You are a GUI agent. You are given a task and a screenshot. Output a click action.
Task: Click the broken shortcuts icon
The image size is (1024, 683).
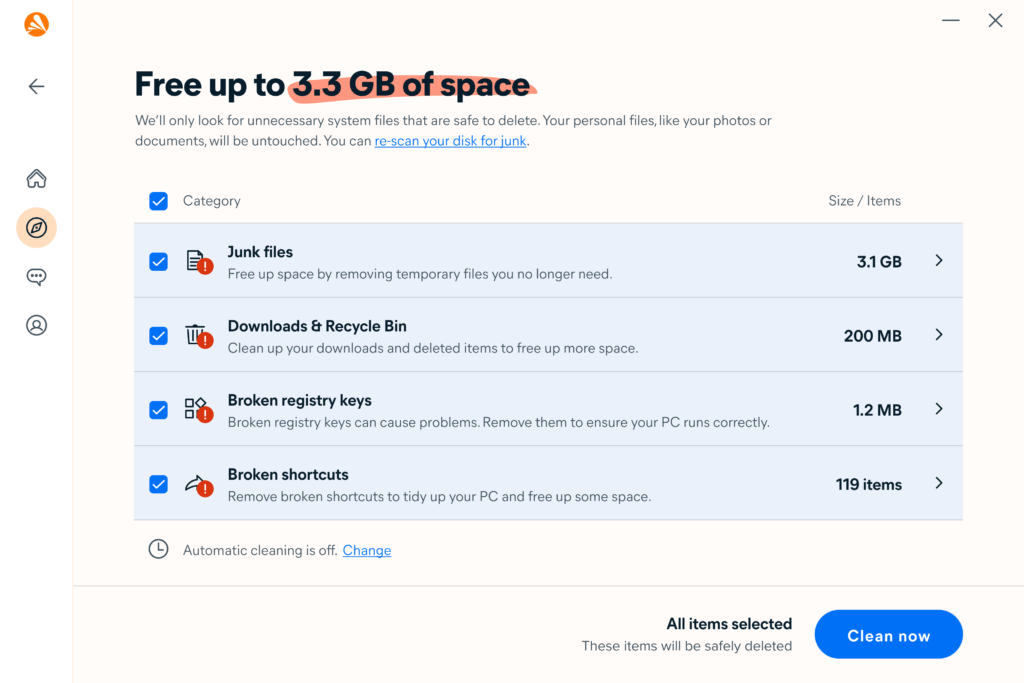point(196,482)
